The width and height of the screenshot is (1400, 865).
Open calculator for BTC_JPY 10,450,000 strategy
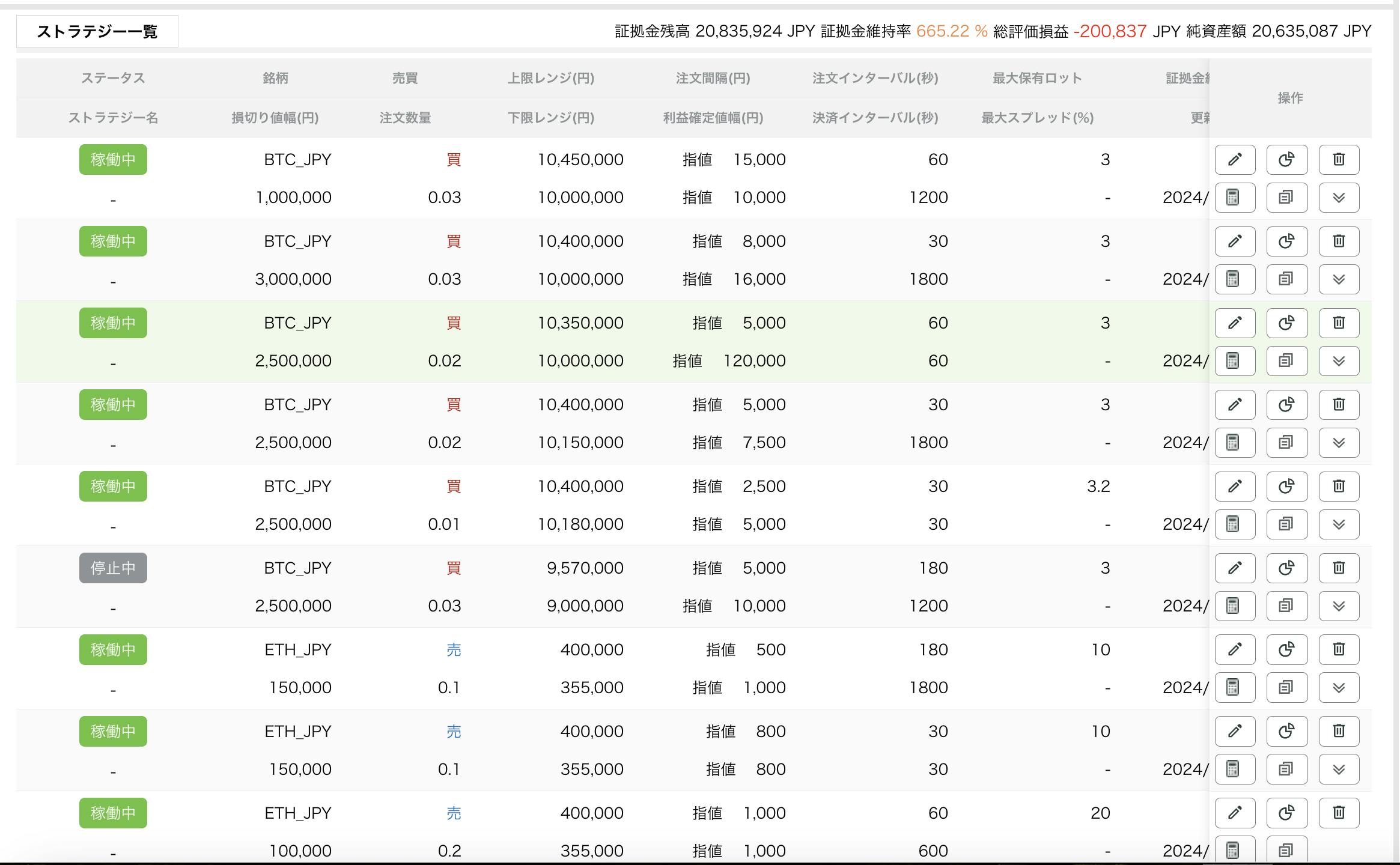1235,198
